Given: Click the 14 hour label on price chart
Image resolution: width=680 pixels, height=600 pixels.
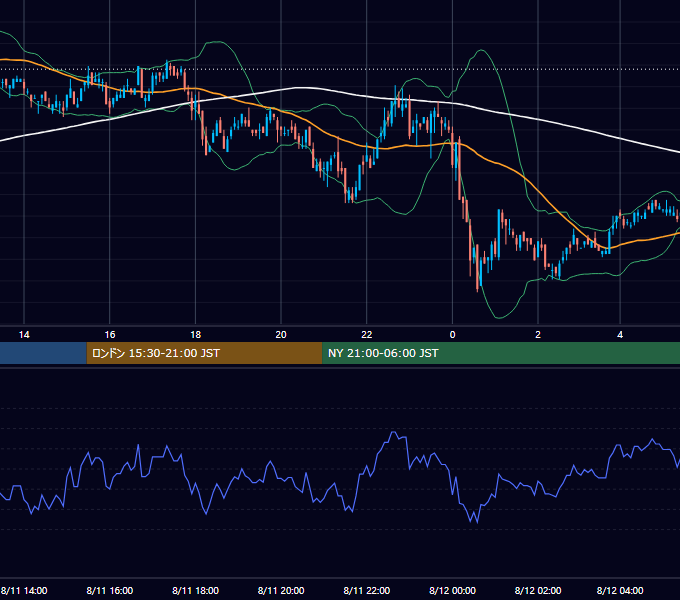Looking at the screenshot, I should [24, 335].
